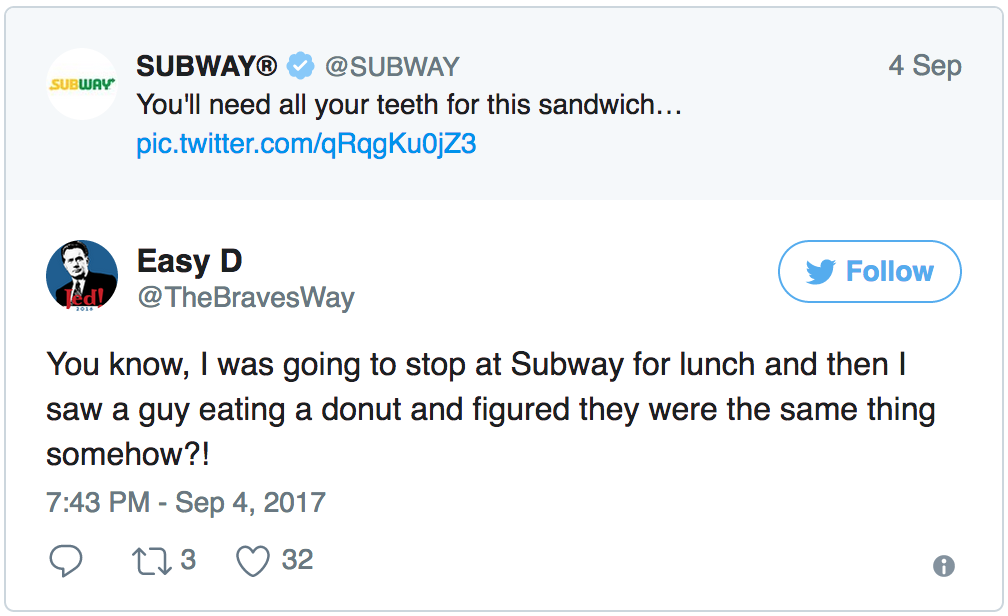This screenshot has width=1008, height=616.
Task: Click the Twitter bird in Follow button
Action: (820, 272)
